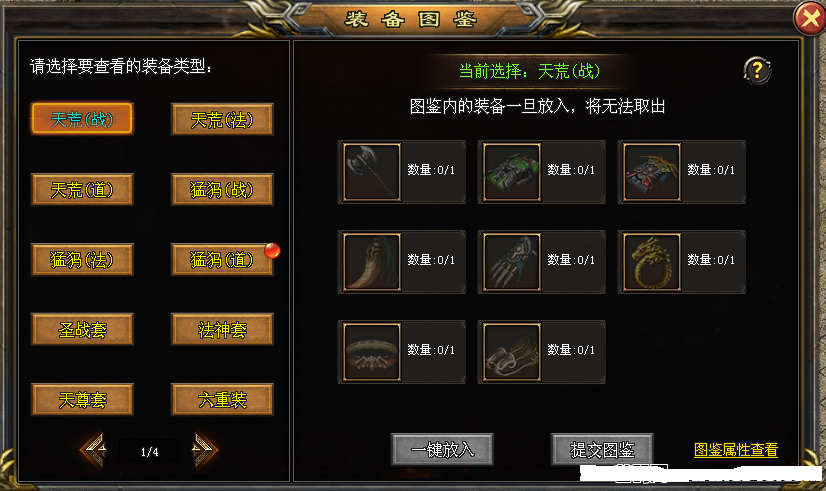Select the 天荒(道) category

click(x=82, y=190)
